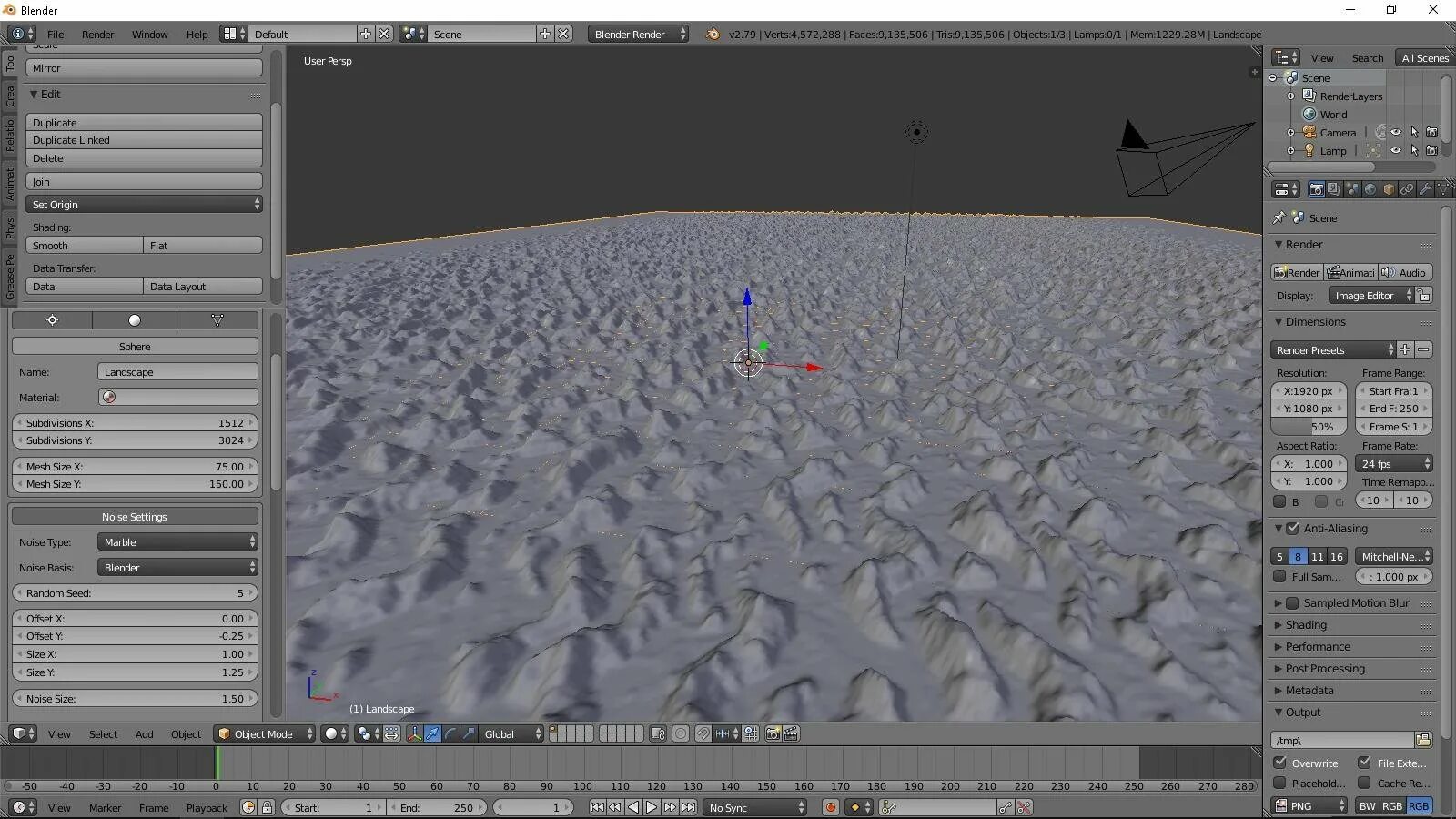Enable the Full Sample checkbox
Screen dimensions: 1456x819
click(1279, 576)
